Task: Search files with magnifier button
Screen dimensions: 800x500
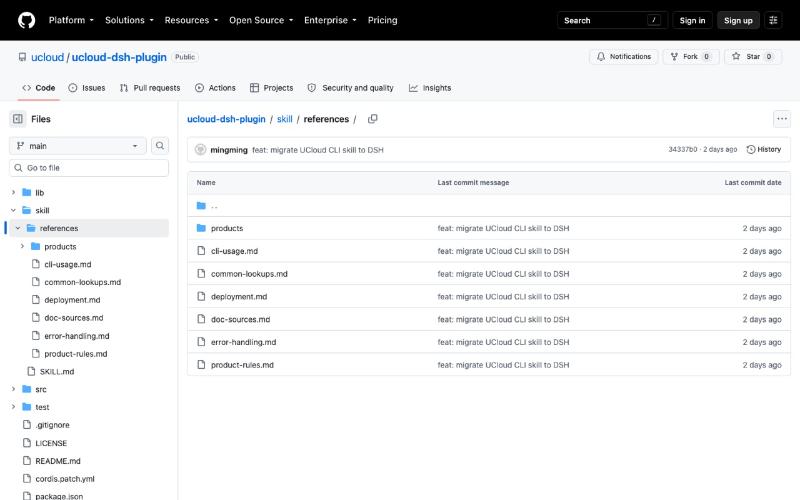Action: point(160,146)
